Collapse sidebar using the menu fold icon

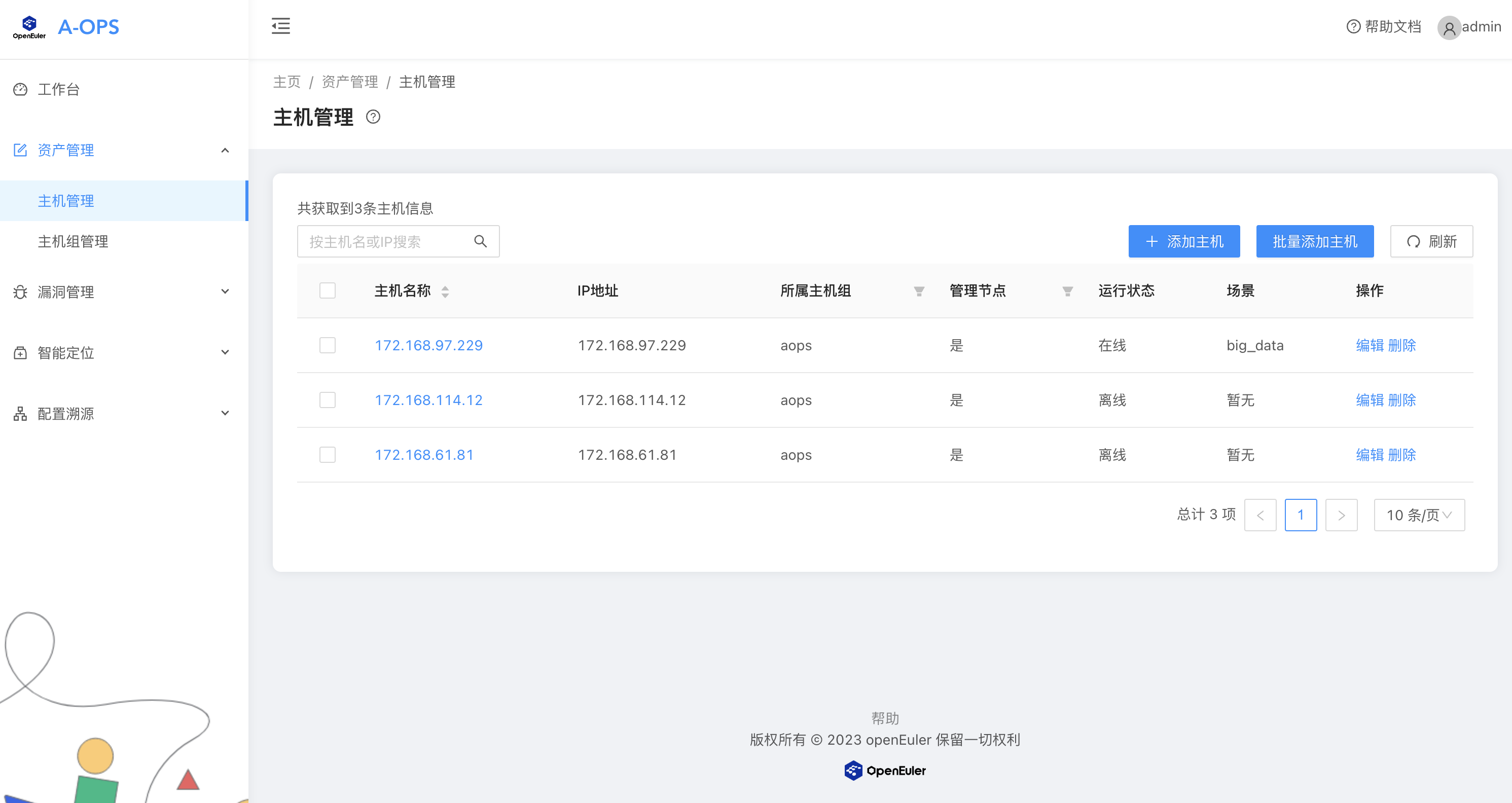280,26
